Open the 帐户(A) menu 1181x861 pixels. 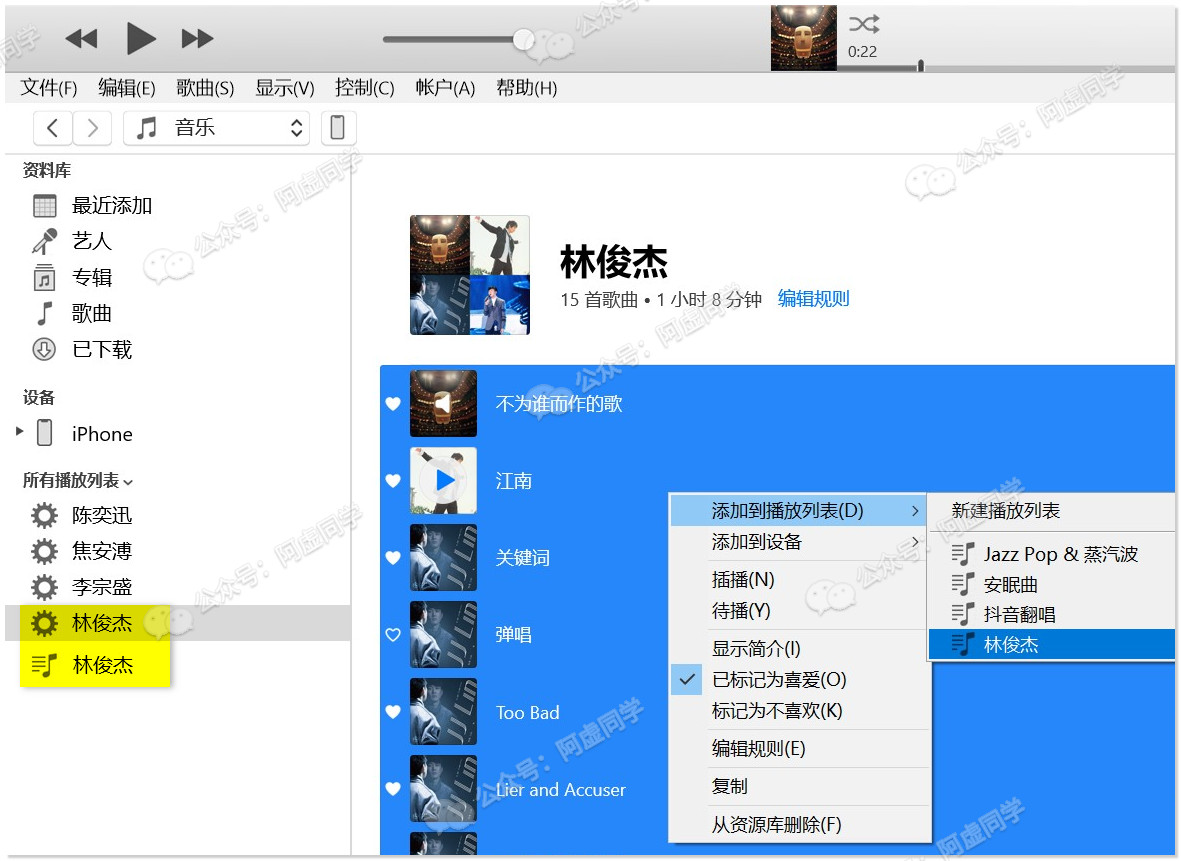coord(445,88)
